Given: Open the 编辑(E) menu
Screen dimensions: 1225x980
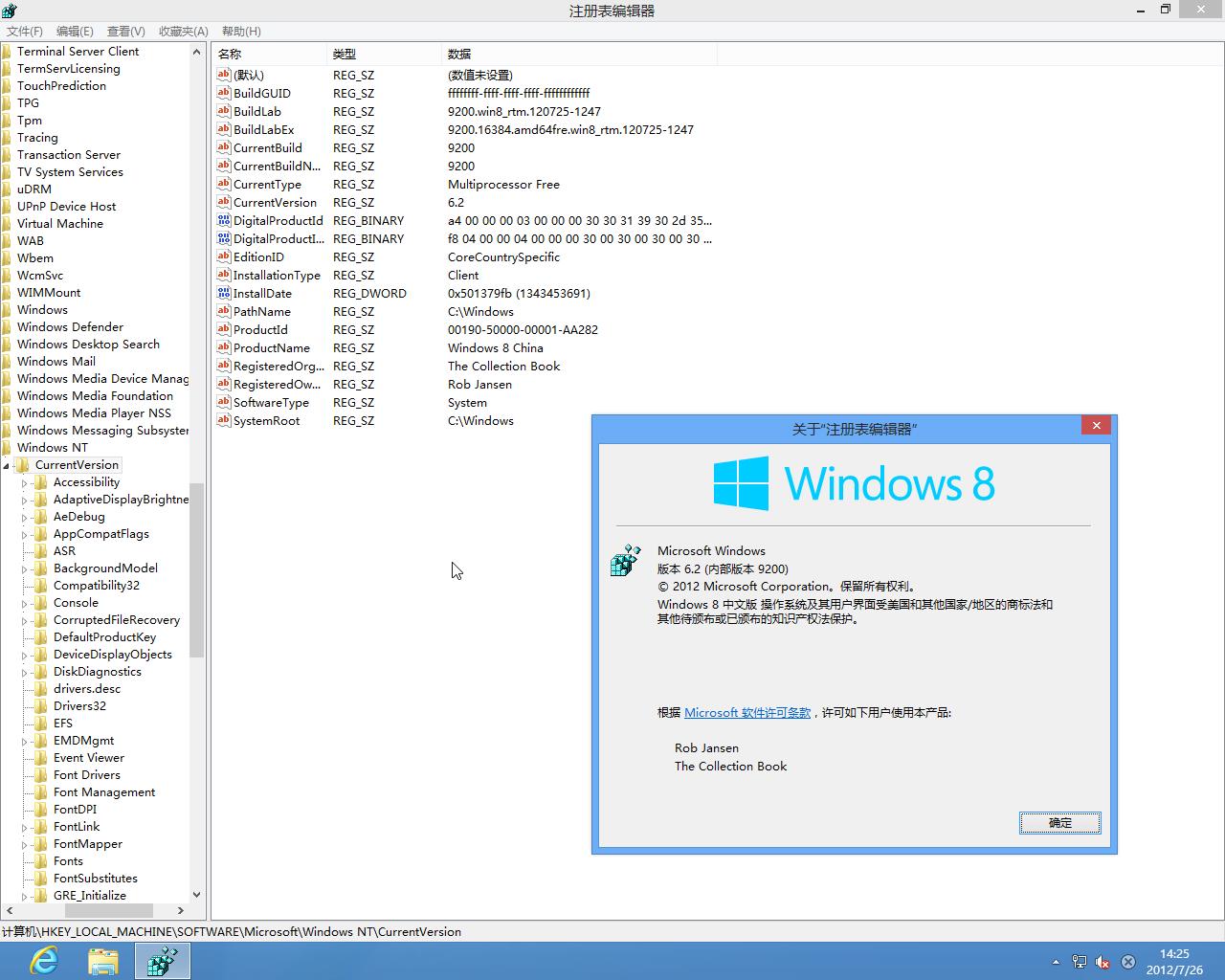Looking at the screenshot, I should [75, 32].
